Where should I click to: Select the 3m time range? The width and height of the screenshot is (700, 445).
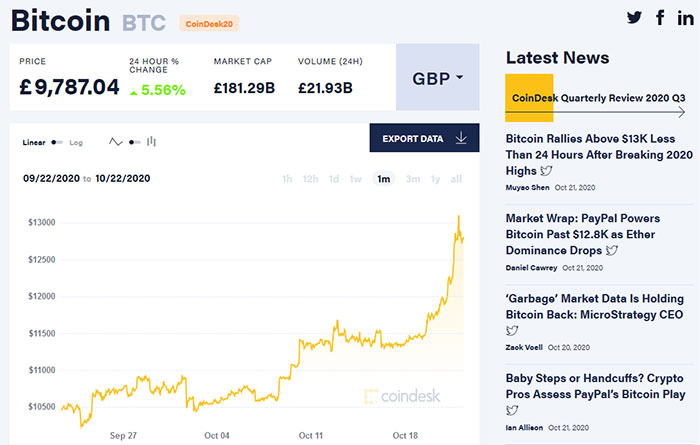[412, 179]
